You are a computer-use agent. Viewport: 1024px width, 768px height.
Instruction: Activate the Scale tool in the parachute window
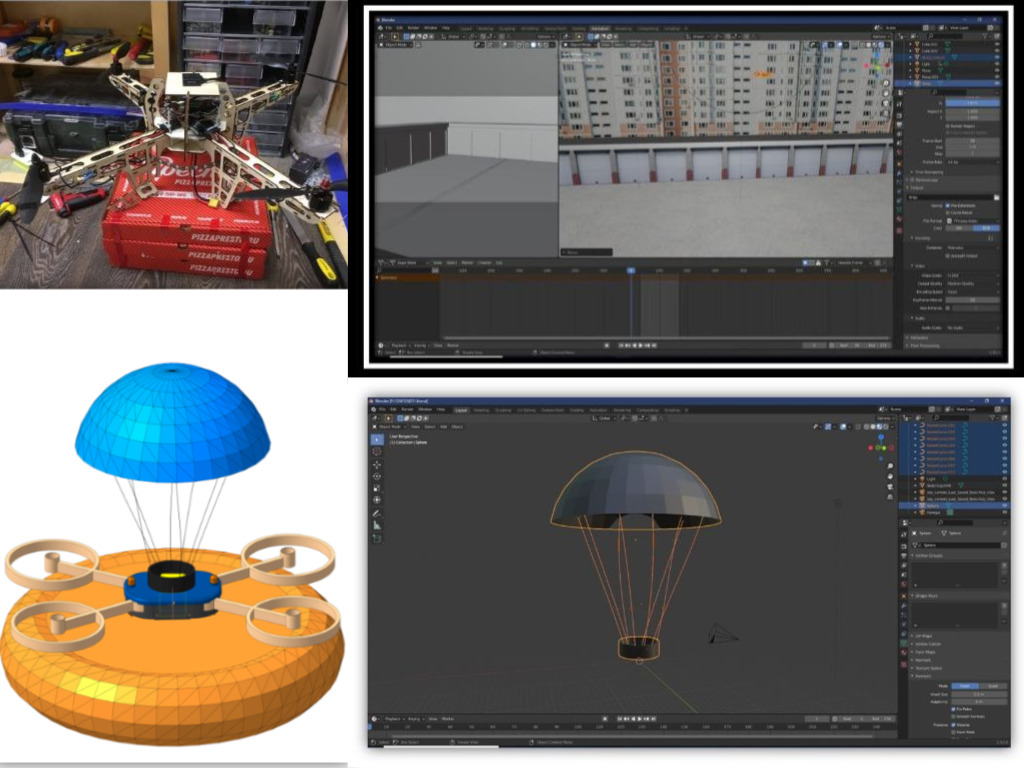(377, 488)
